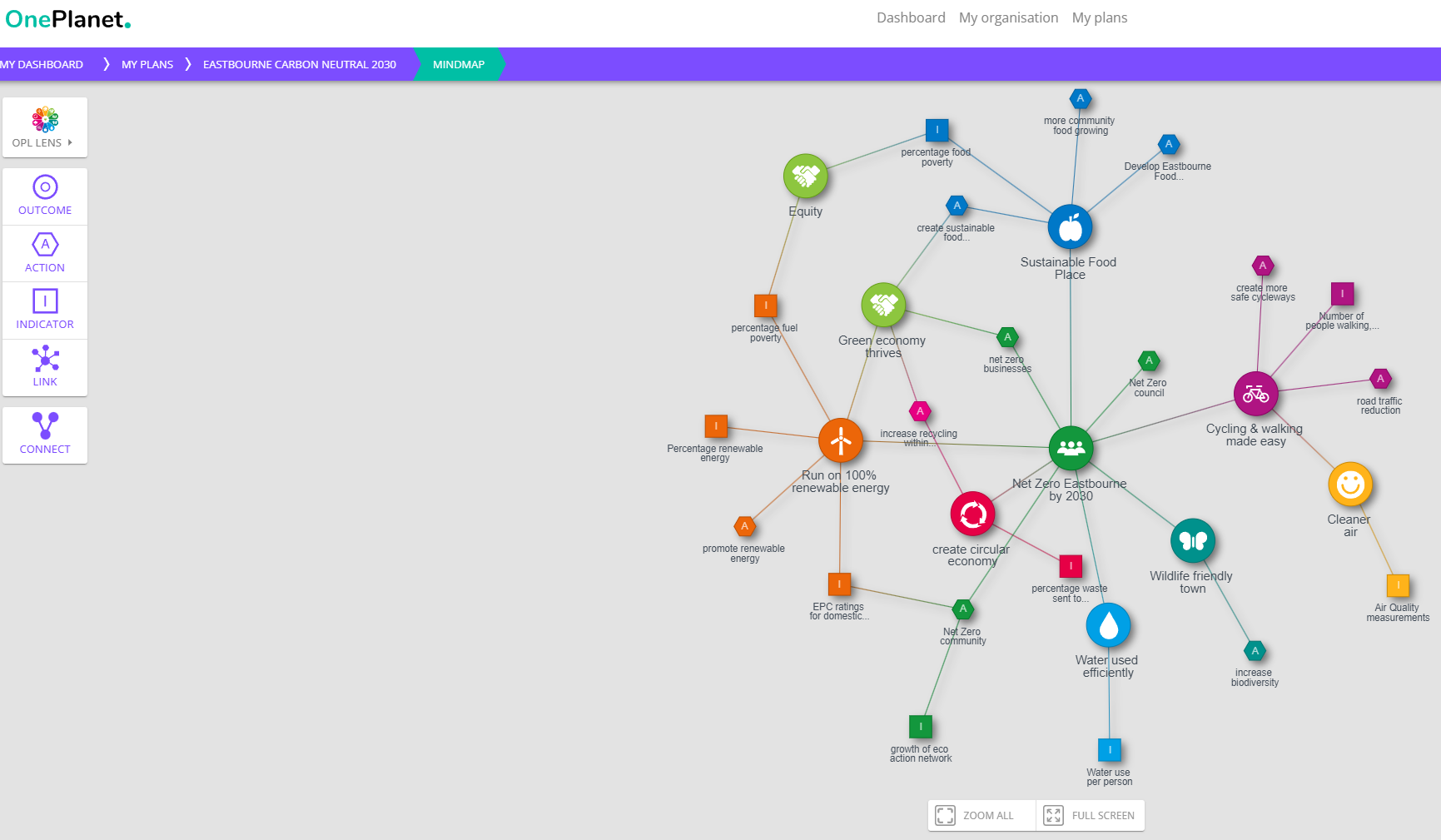Activate the Connect tool
Viewport: 1441px width, 840px height.
[x=45, y=435]
